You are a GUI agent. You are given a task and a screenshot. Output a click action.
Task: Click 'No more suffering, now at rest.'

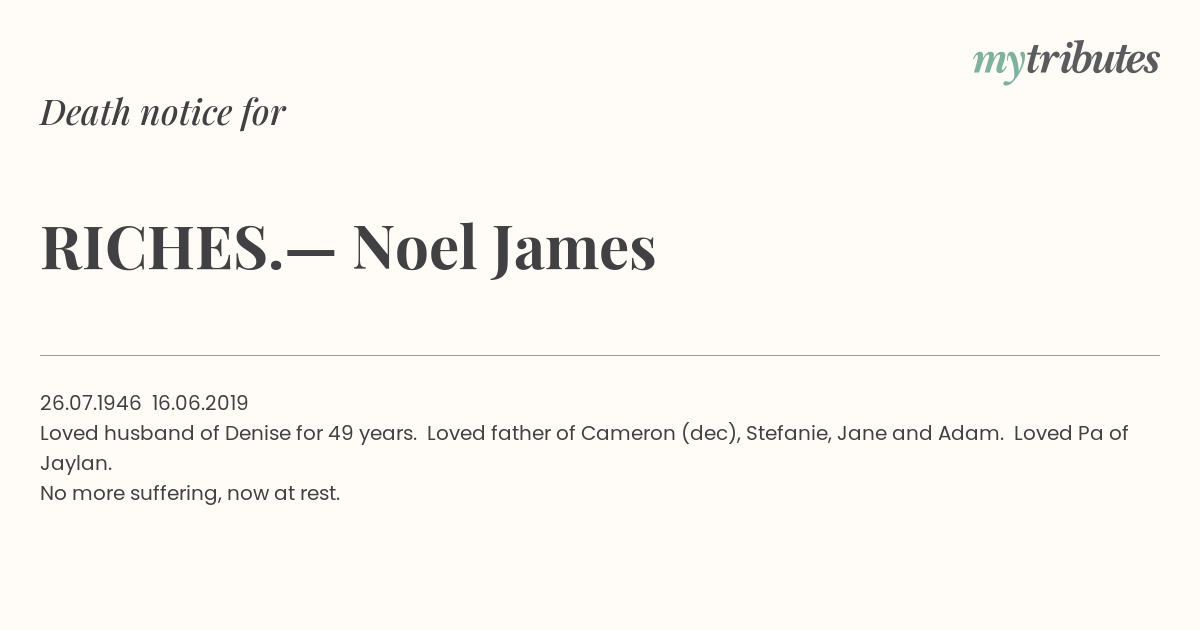pos(190,493)
